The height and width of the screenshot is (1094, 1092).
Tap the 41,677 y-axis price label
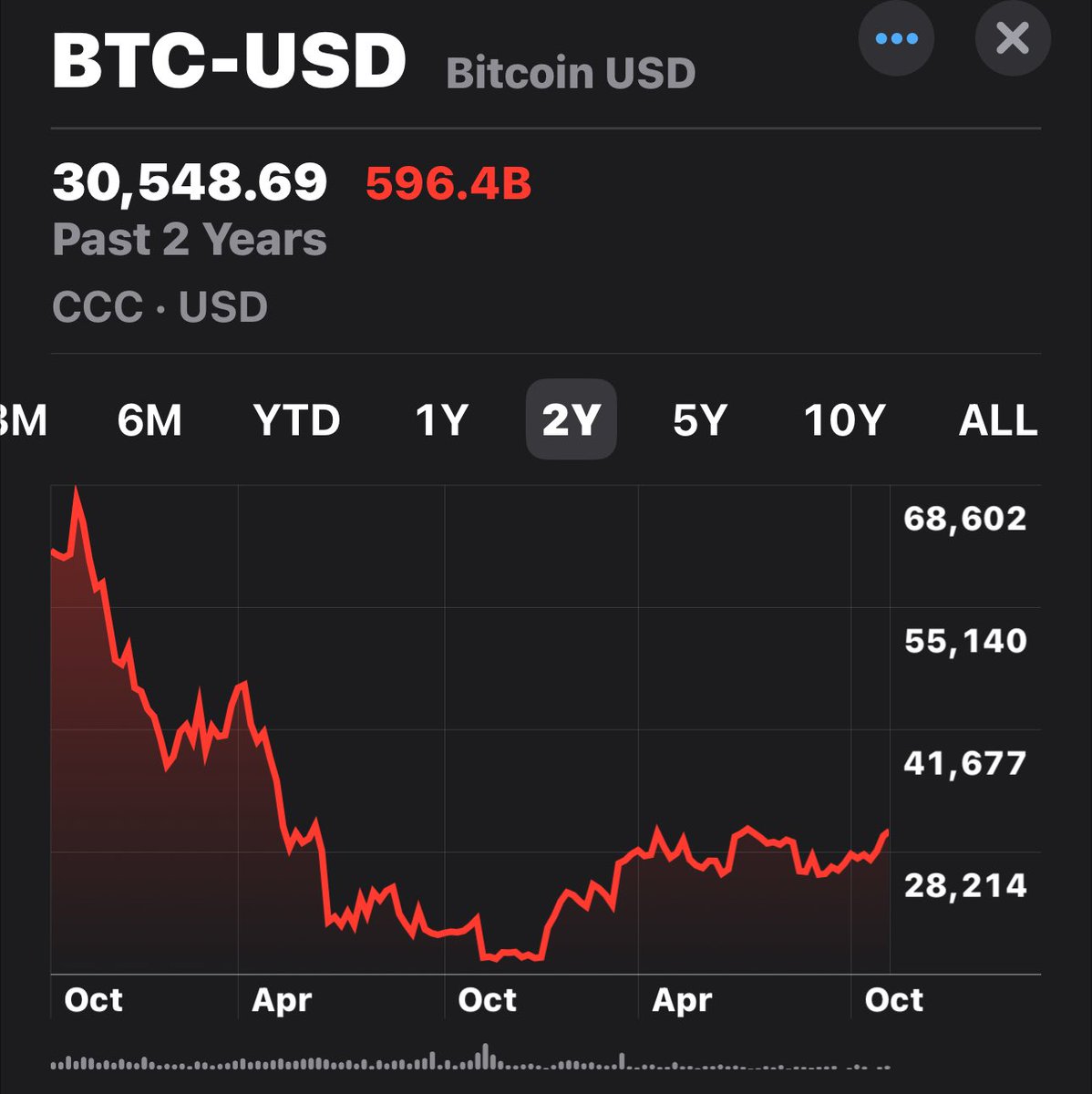pos(964,762)
